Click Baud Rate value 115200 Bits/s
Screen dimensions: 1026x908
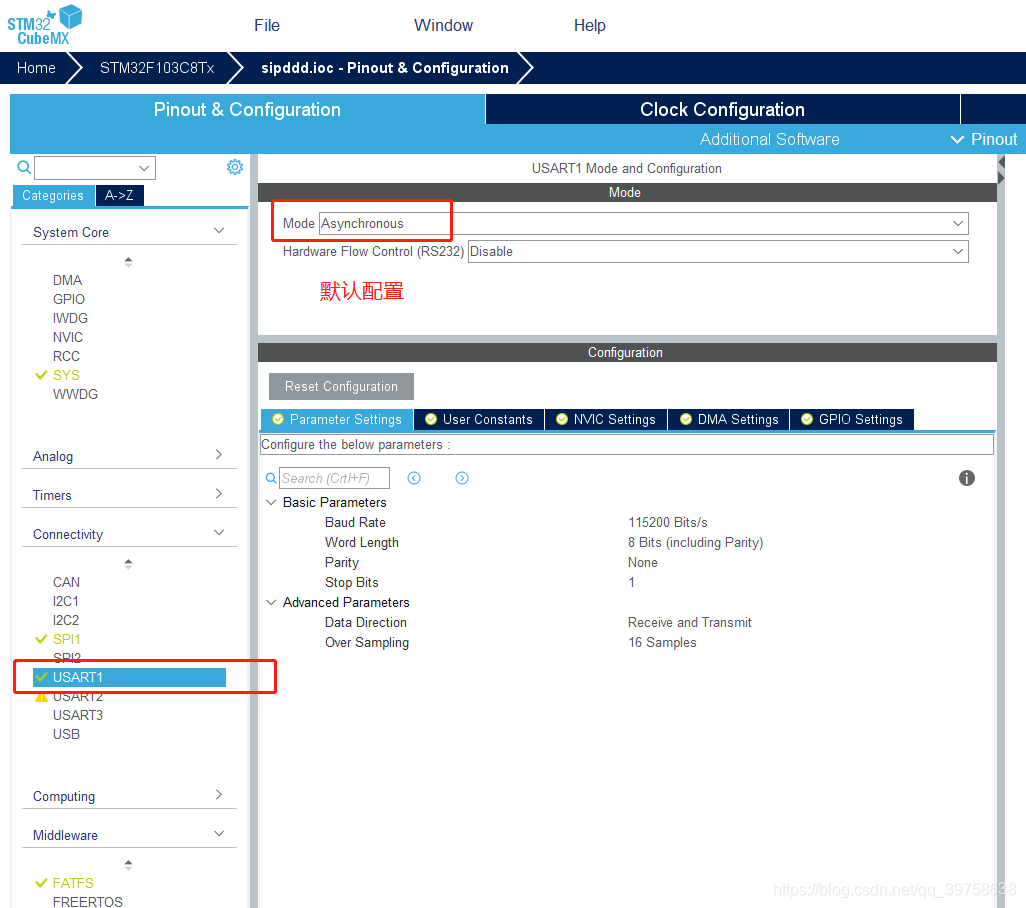tap(667, 522)
